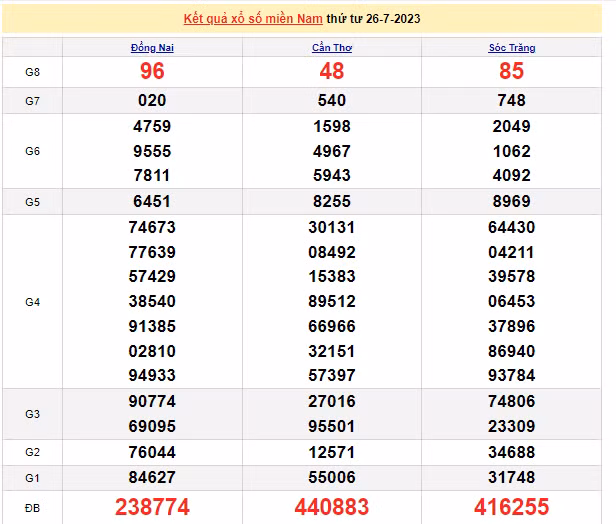616x524 pixels.
Task: Click the G7 row label
Action: pos(32,101)
